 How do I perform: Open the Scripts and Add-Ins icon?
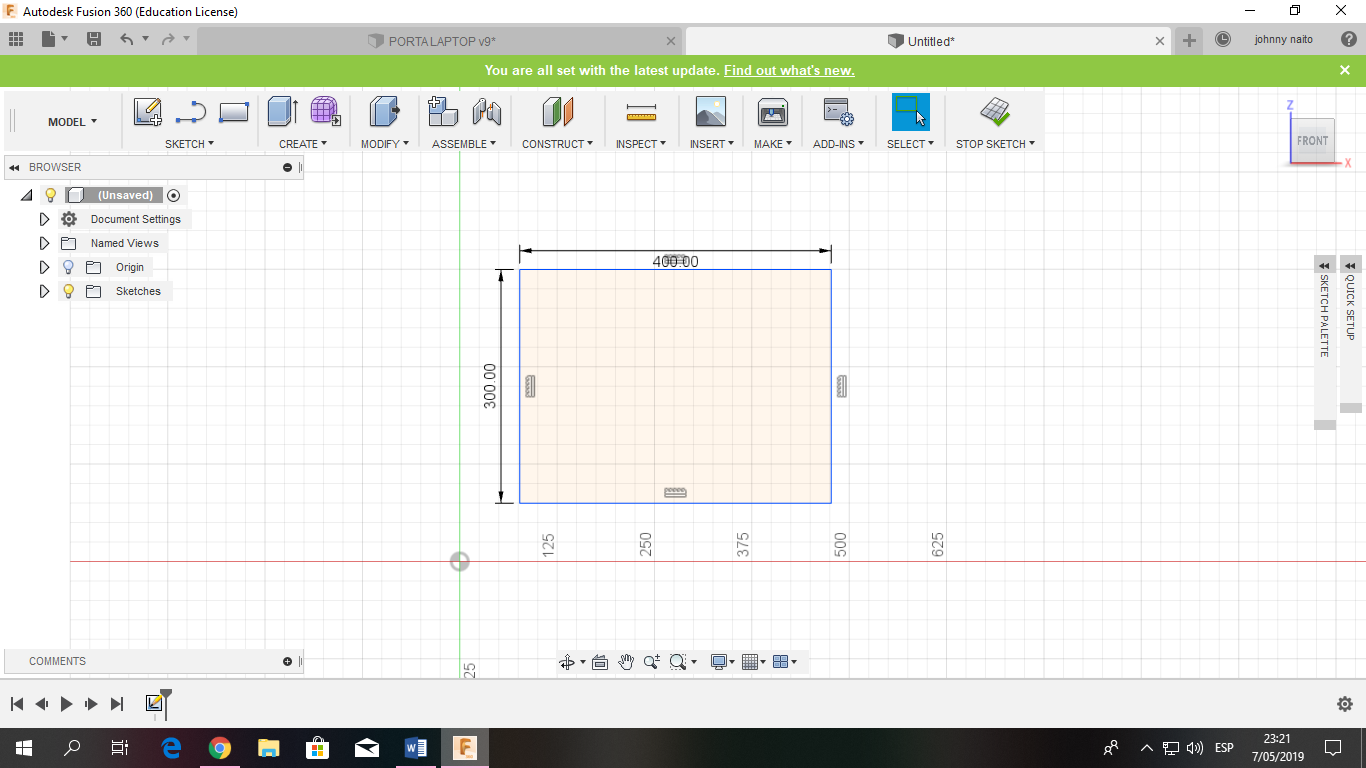(x=838, y=111)
